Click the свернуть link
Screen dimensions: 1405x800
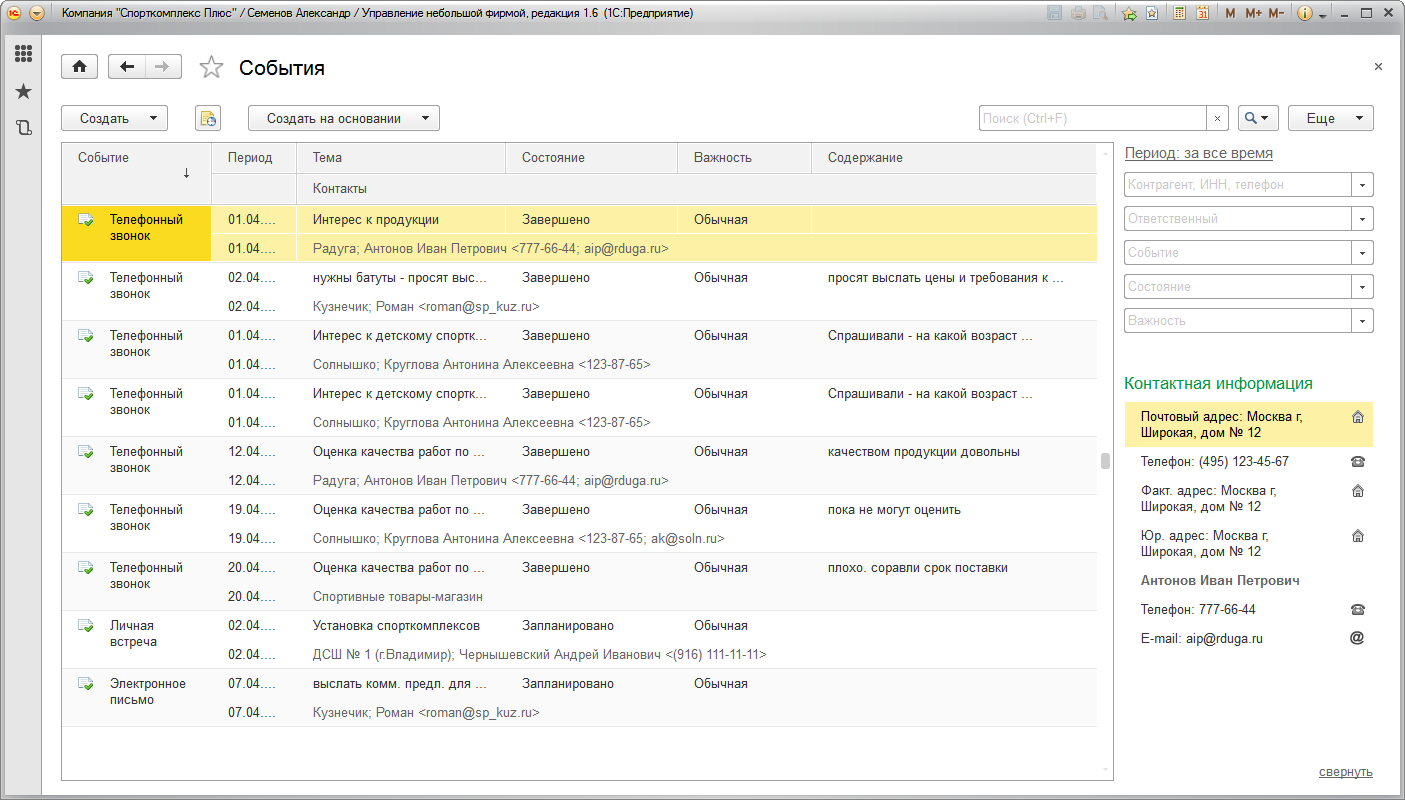click(x=1345, y=772)
